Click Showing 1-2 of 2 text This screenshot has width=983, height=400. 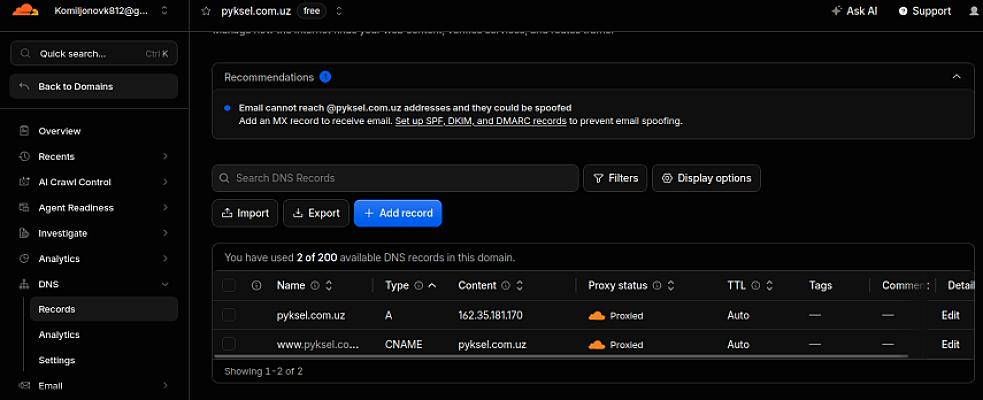(x=263, y=371)
